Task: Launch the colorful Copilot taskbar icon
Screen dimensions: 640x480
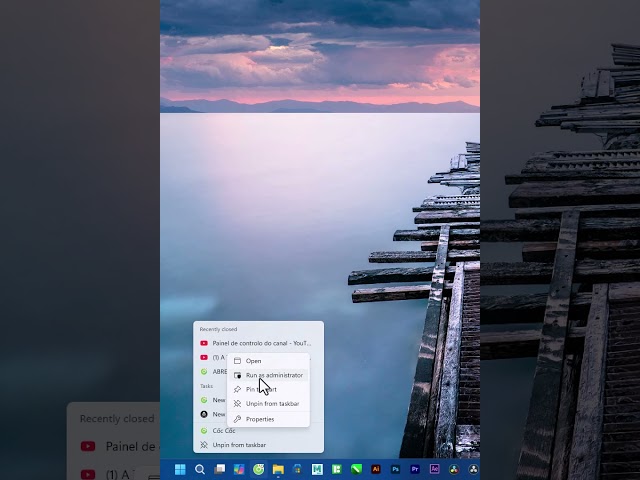Action: (239, 469)
